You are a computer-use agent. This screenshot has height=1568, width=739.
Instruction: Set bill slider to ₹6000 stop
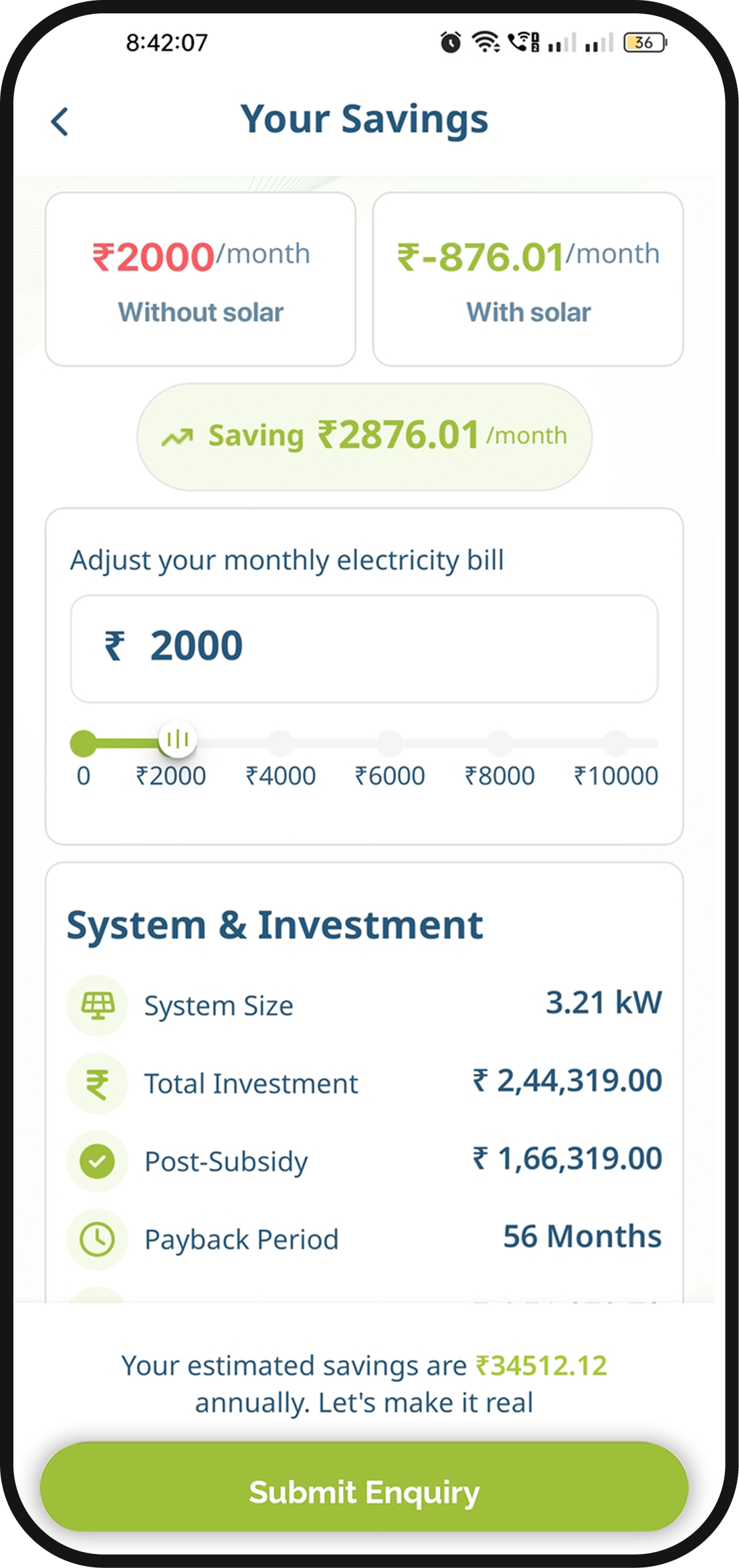point(390,743)
